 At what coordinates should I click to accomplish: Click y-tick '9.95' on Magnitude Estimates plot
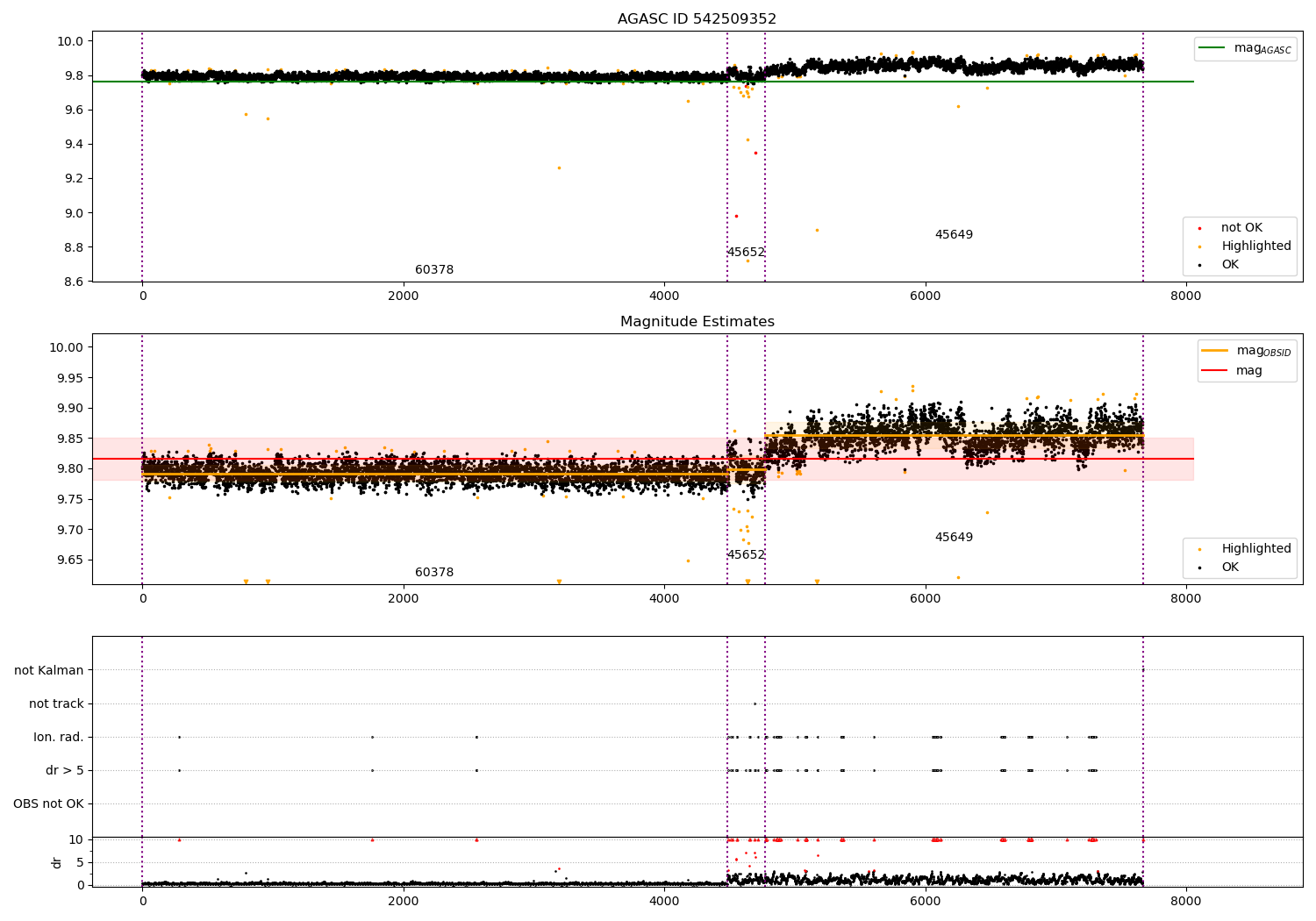tap(70, 378)
